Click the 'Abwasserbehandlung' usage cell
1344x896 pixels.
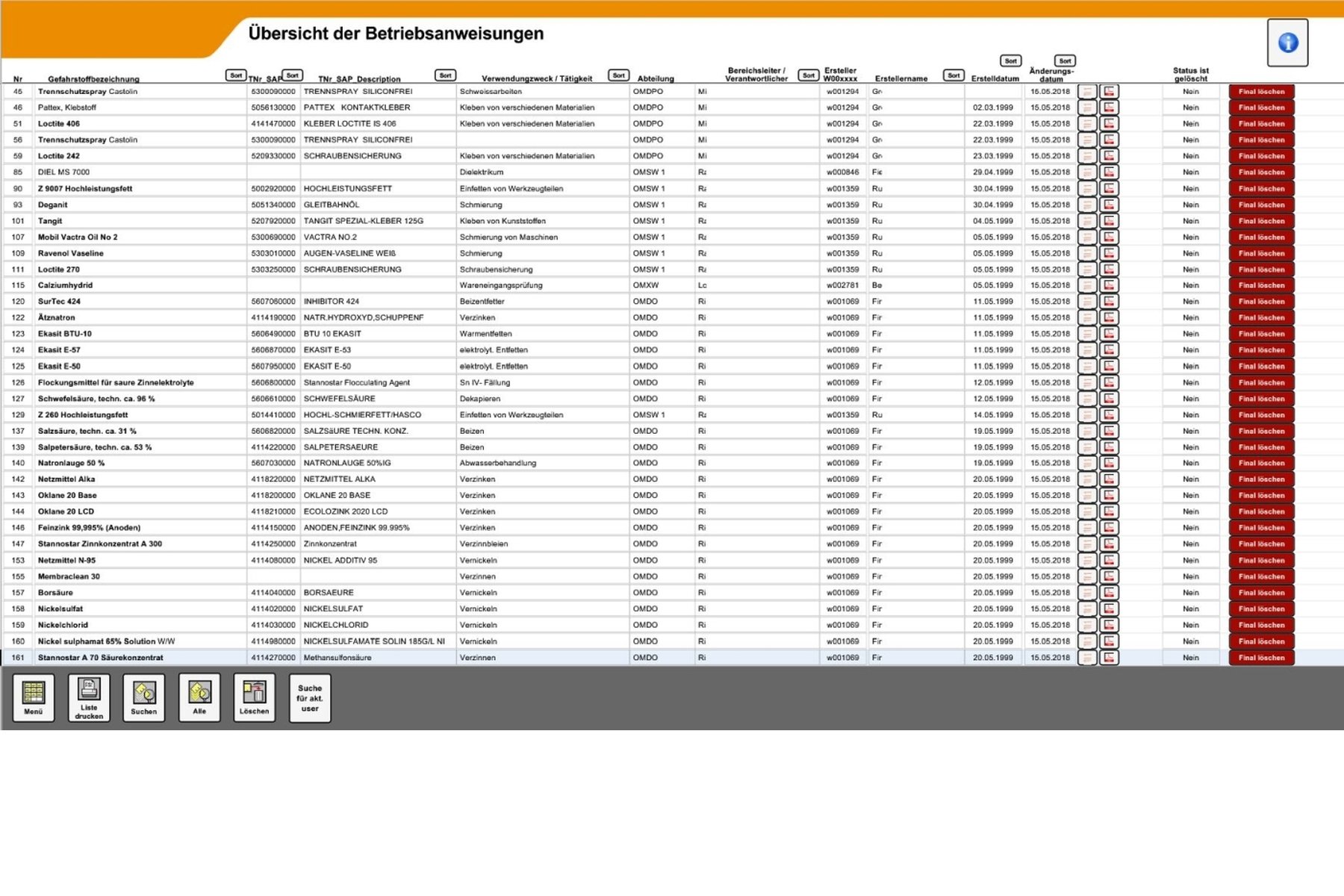coord(542,463)
